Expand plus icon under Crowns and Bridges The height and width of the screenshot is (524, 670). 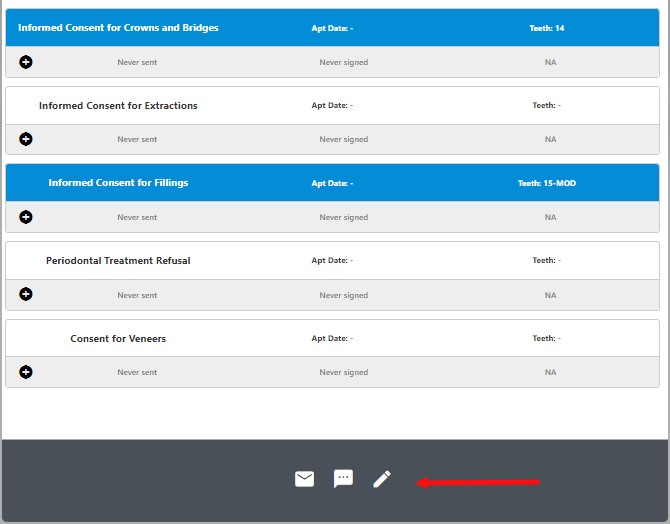pyautogui.click(x=26, y=62)
